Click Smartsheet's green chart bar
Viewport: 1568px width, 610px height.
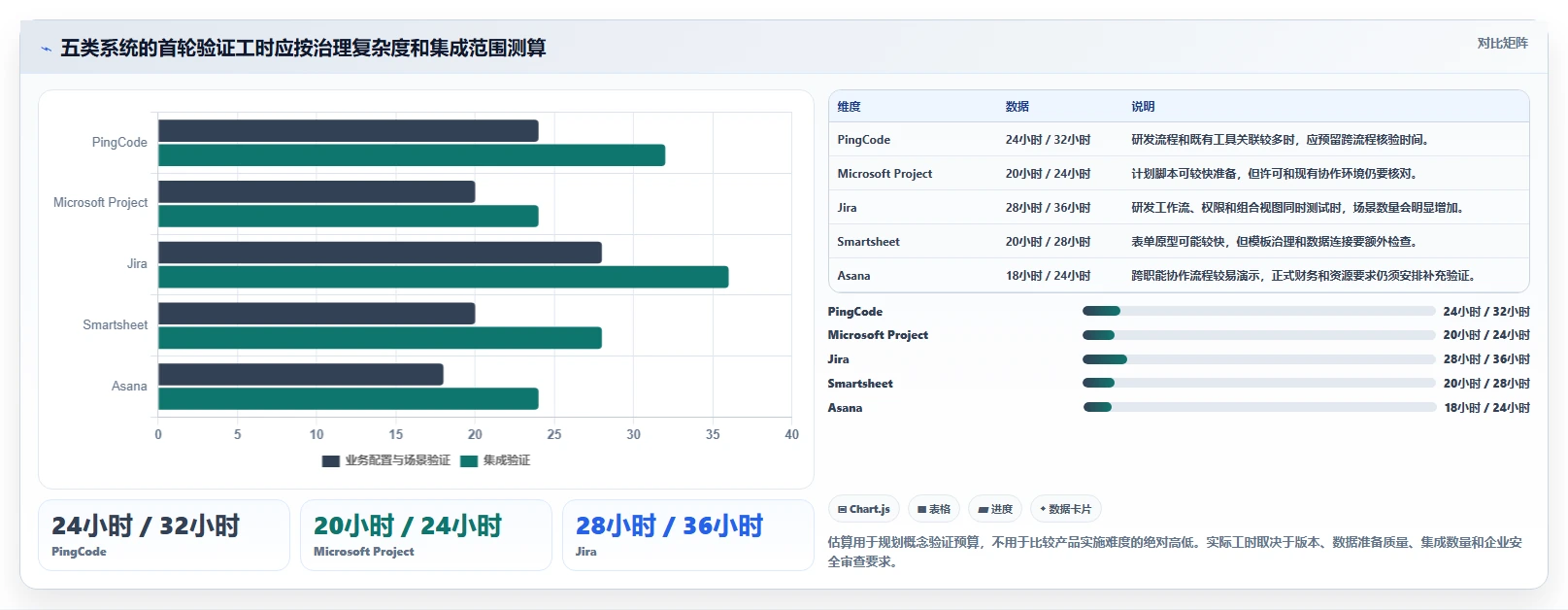(x=380, y=338)
